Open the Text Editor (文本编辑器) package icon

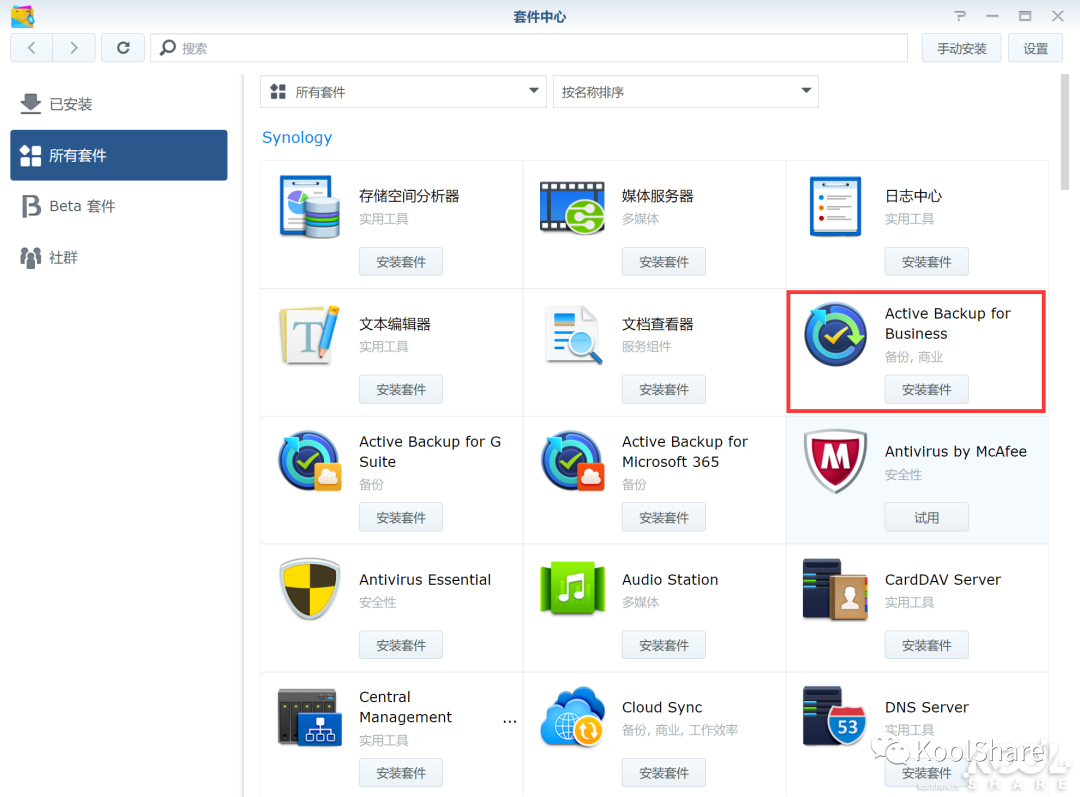(309, 335)
